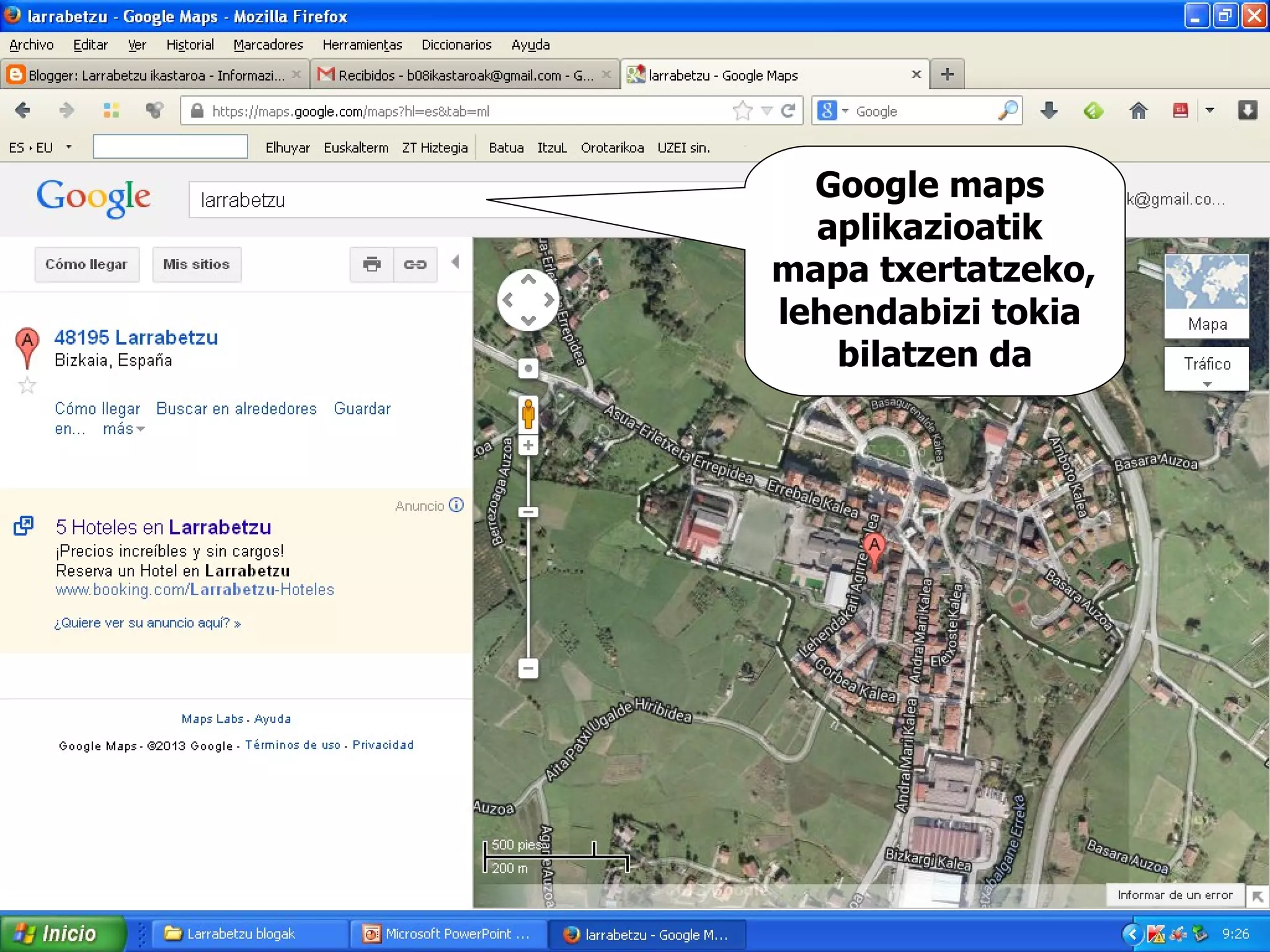Switch to the Gmail Recibidos tab
The width and height of the screenshot is (1270, 952).
464,75
